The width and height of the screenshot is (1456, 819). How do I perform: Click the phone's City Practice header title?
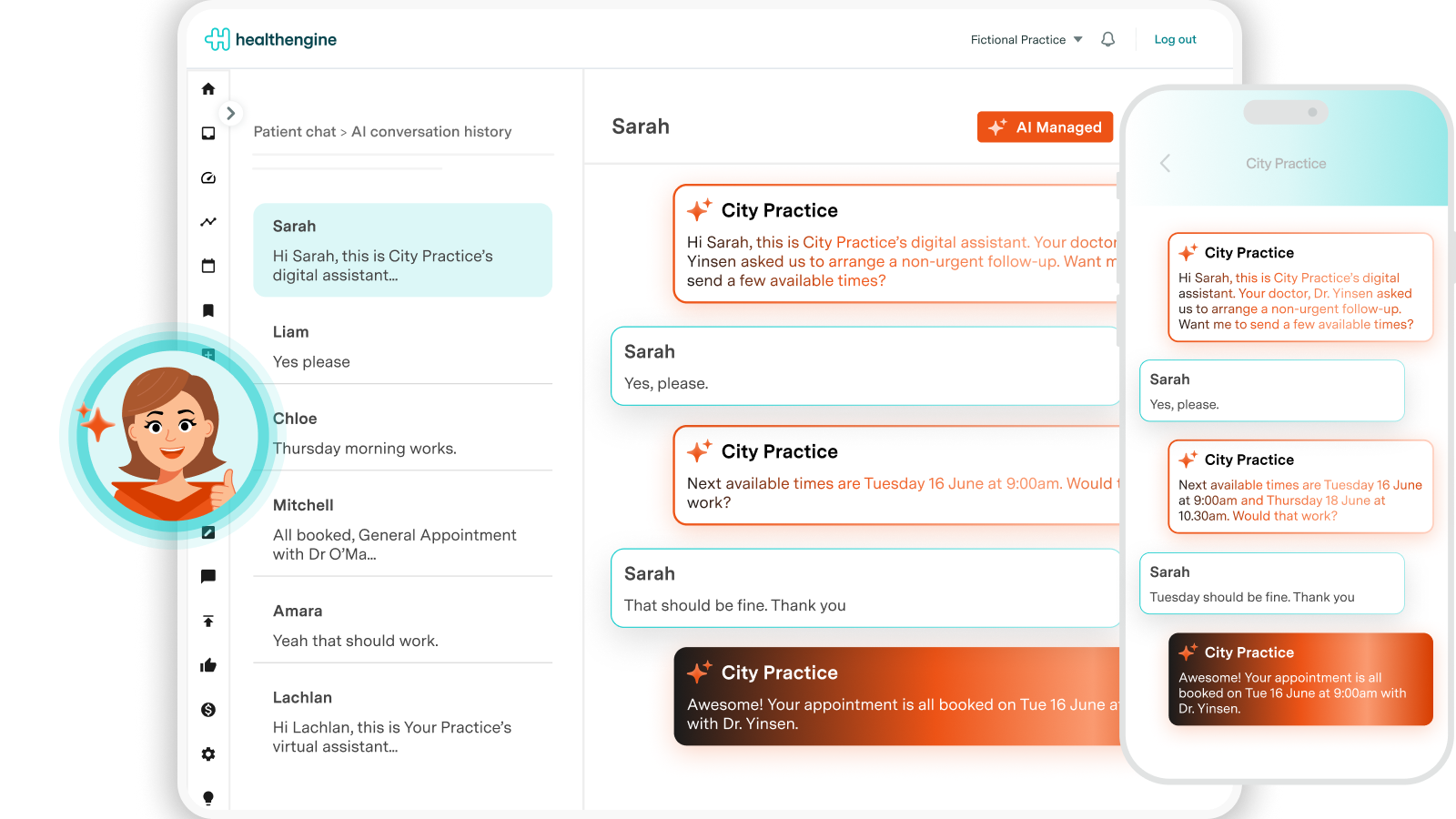[x=1286, y=164]
